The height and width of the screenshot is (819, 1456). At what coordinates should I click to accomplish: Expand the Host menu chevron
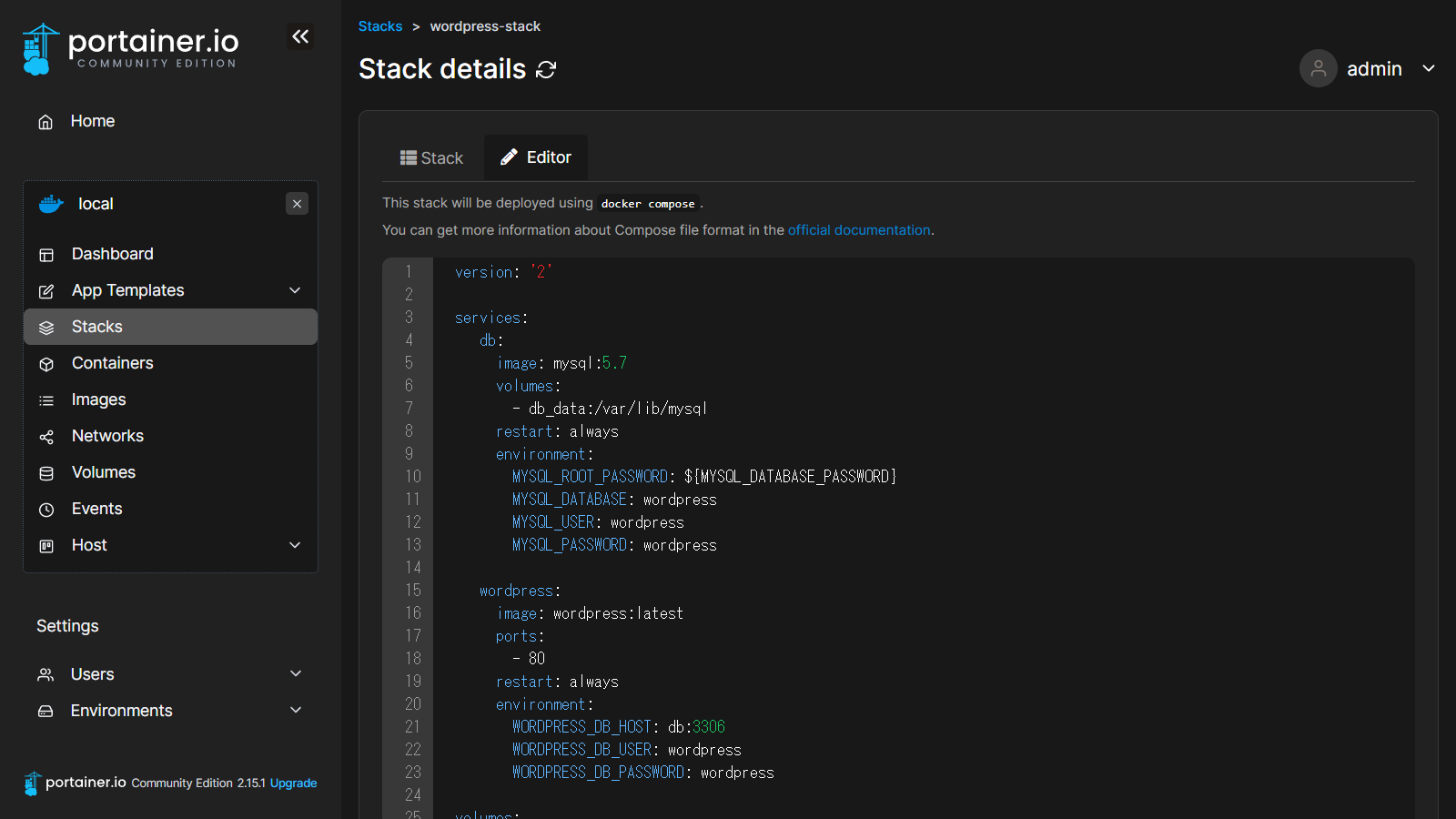295,545
